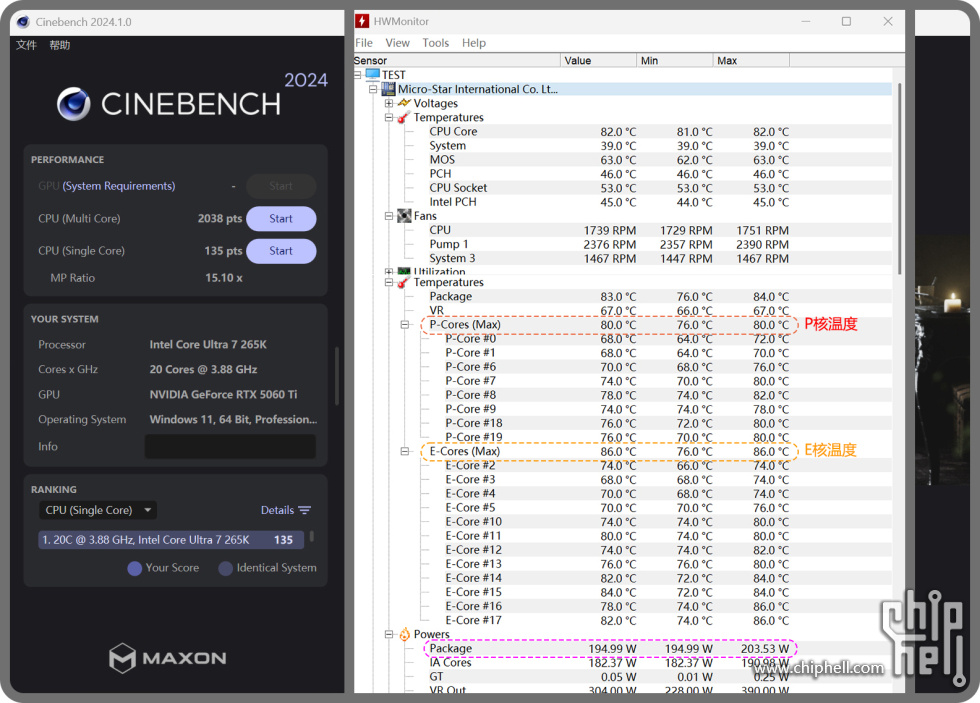Open the Help menu in HWMonitor

pos(474,42)
